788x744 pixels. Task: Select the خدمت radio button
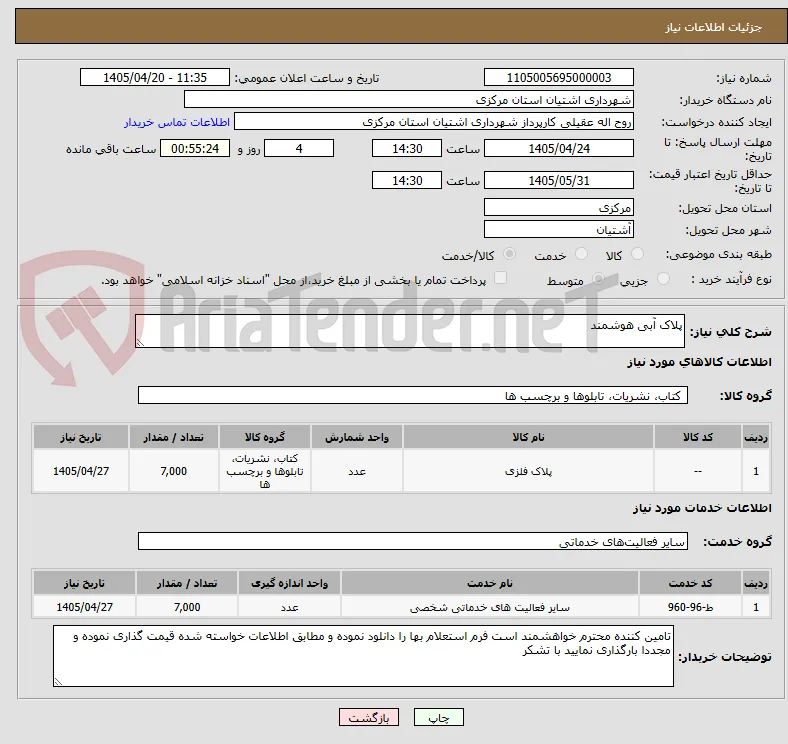pyautogui.click(x=581, y=254)
